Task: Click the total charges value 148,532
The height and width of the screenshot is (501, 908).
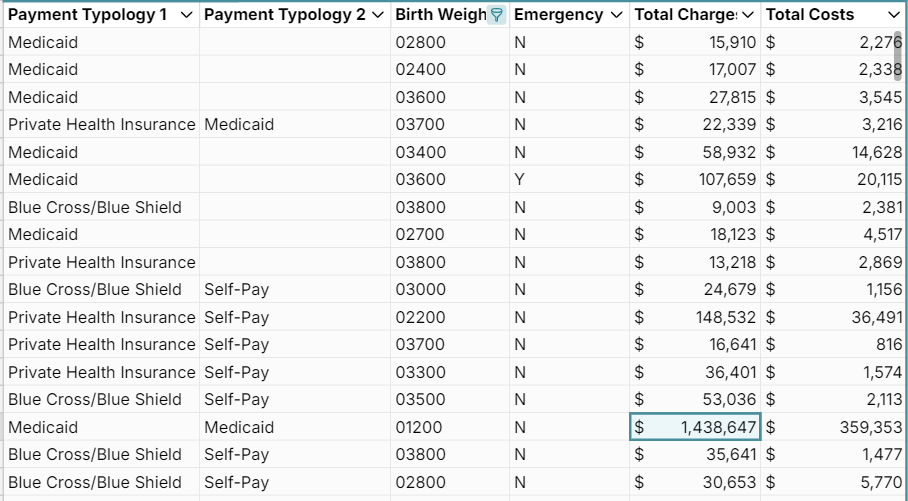Action: 695,317
